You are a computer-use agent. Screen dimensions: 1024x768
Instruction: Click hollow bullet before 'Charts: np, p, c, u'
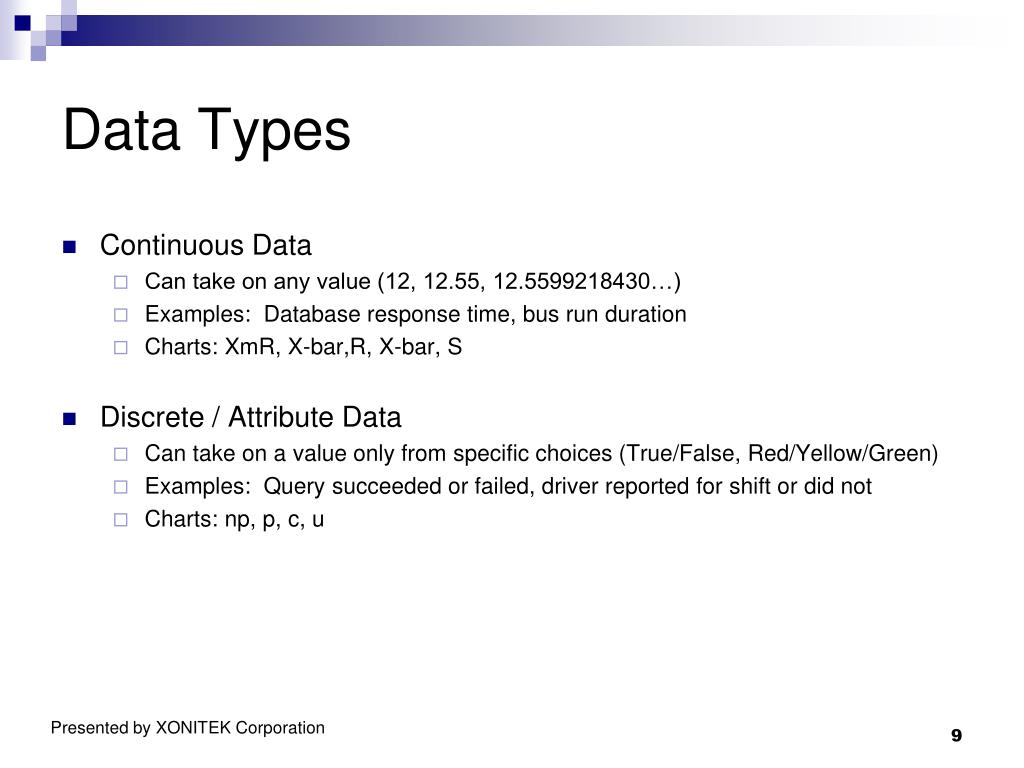121,520
